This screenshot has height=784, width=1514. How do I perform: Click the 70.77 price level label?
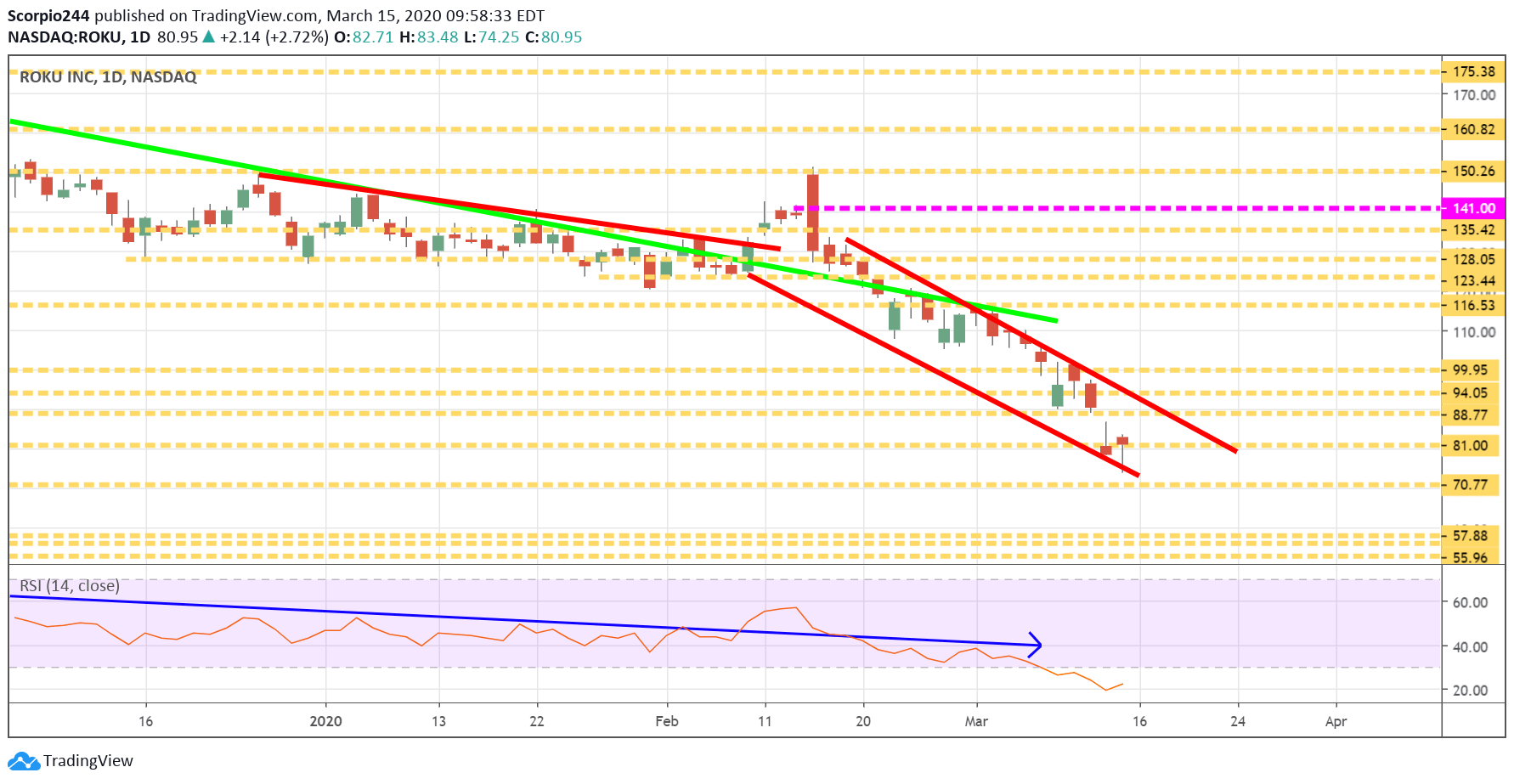pos(1470,485)
